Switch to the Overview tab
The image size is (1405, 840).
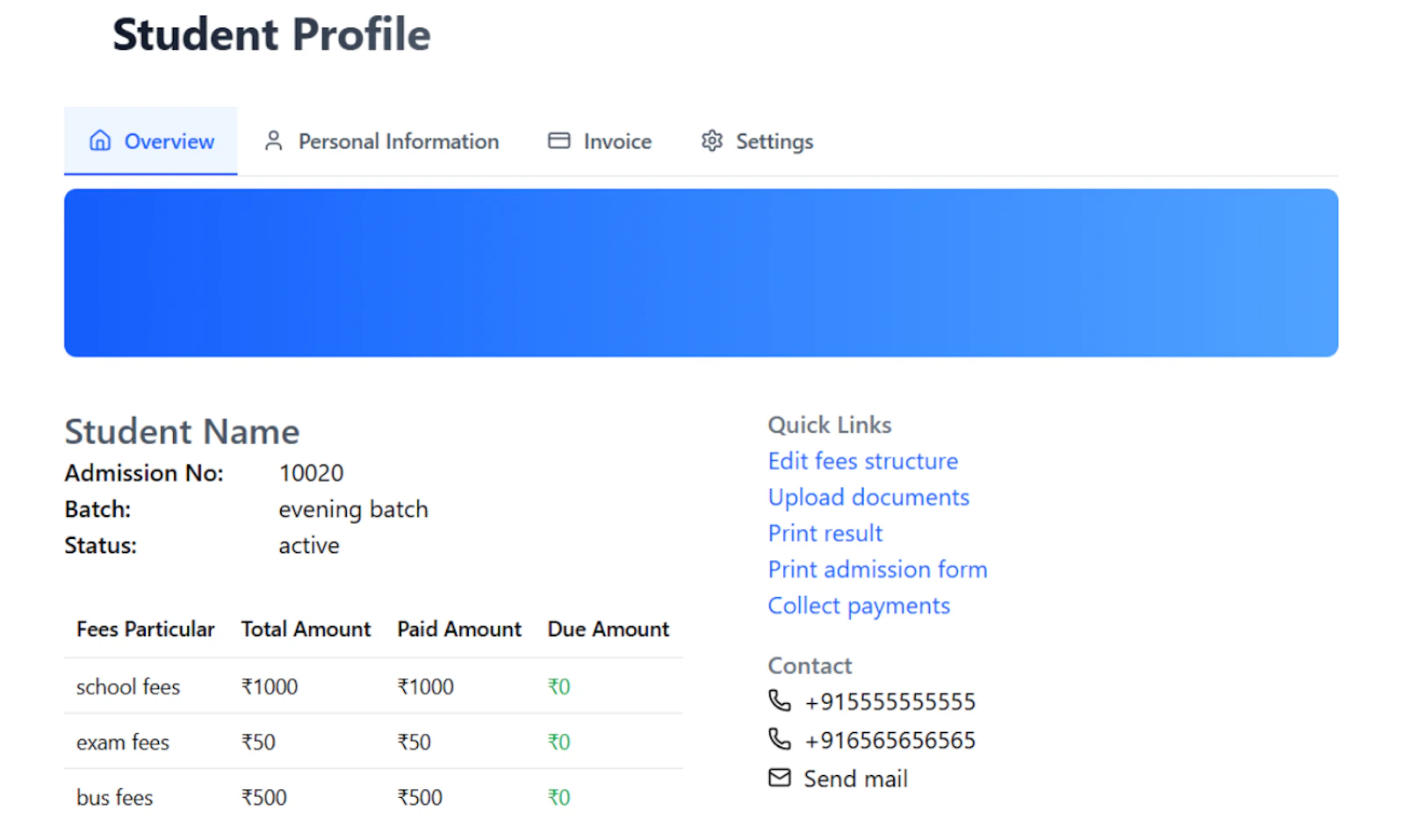(x=150, y=140)
